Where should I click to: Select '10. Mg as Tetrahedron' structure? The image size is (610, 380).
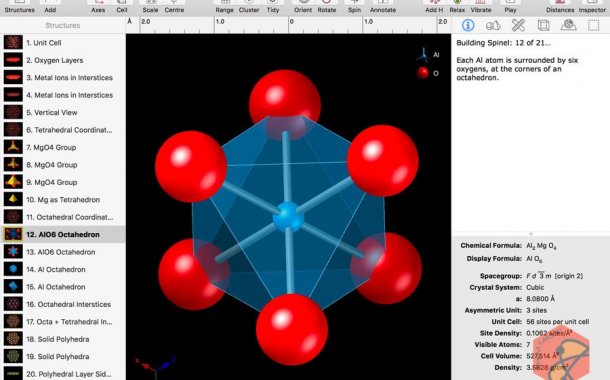63,200
